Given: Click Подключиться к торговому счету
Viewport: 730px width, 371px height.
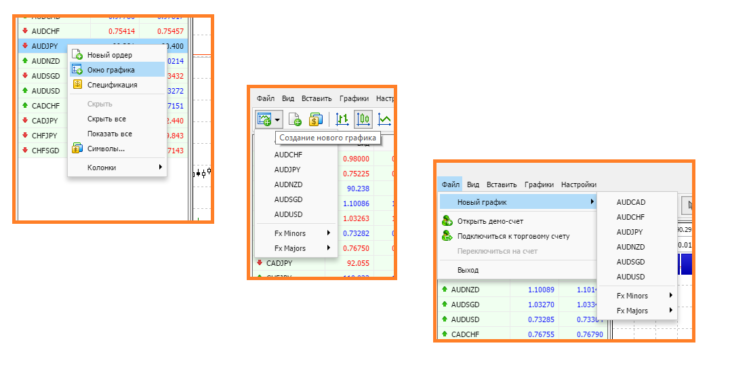Looking at the screenshot, I should pyautogui.click(x=518, y=236).
